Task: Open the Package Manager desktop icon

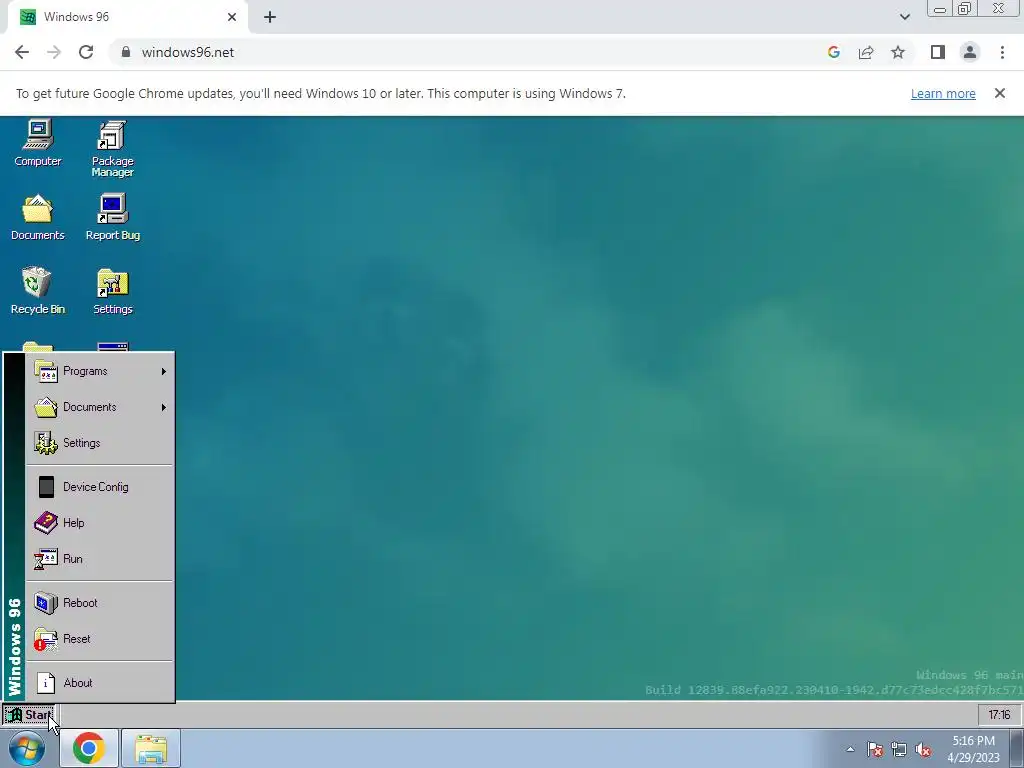Action: tap(112, 149)
